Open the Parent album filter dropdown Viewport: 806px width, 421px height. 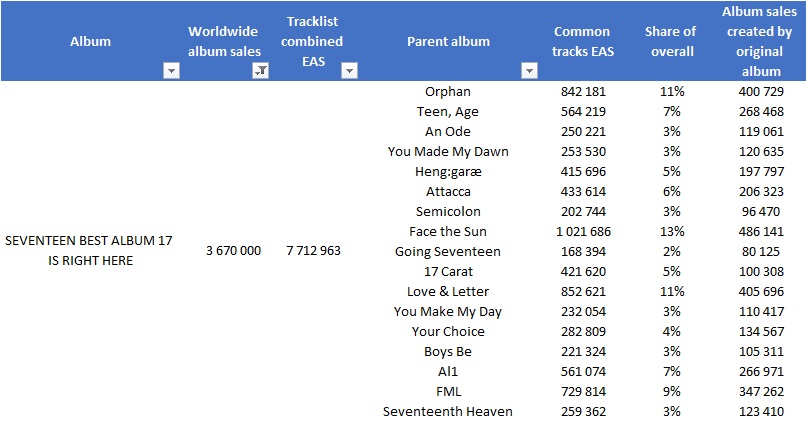(x=529, y=71)
